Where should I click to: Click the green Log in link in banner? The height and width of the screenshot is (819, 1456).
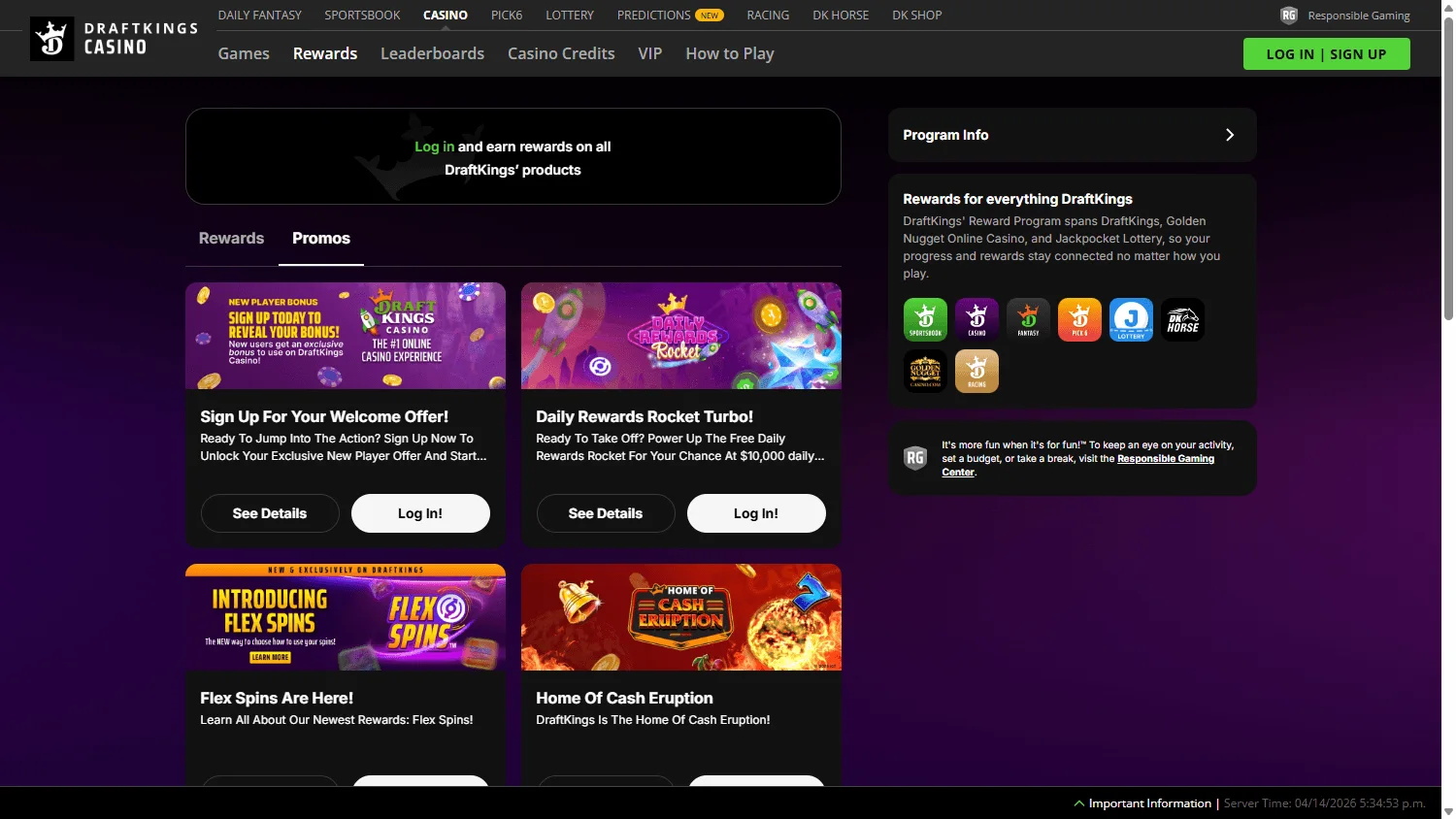[434, 147]
